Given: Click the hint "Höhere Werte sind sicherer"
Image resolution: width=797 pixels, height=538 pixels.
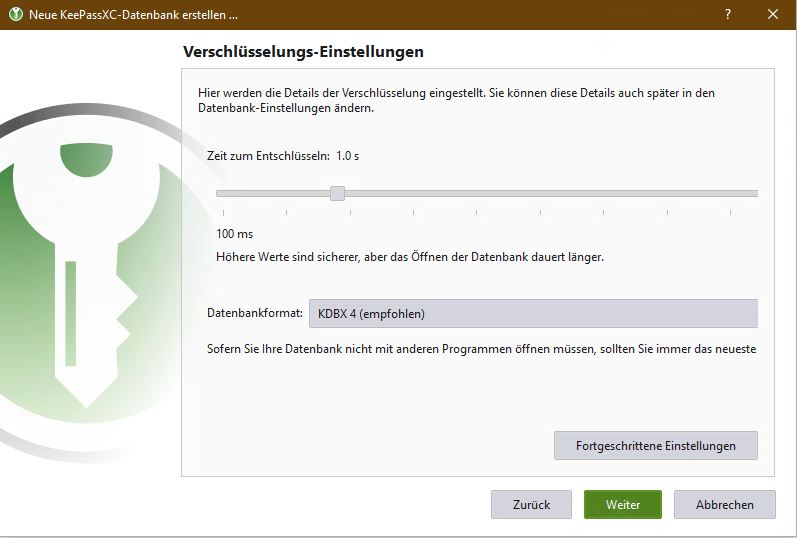Looking at the screenshot, I should point(410,257).
